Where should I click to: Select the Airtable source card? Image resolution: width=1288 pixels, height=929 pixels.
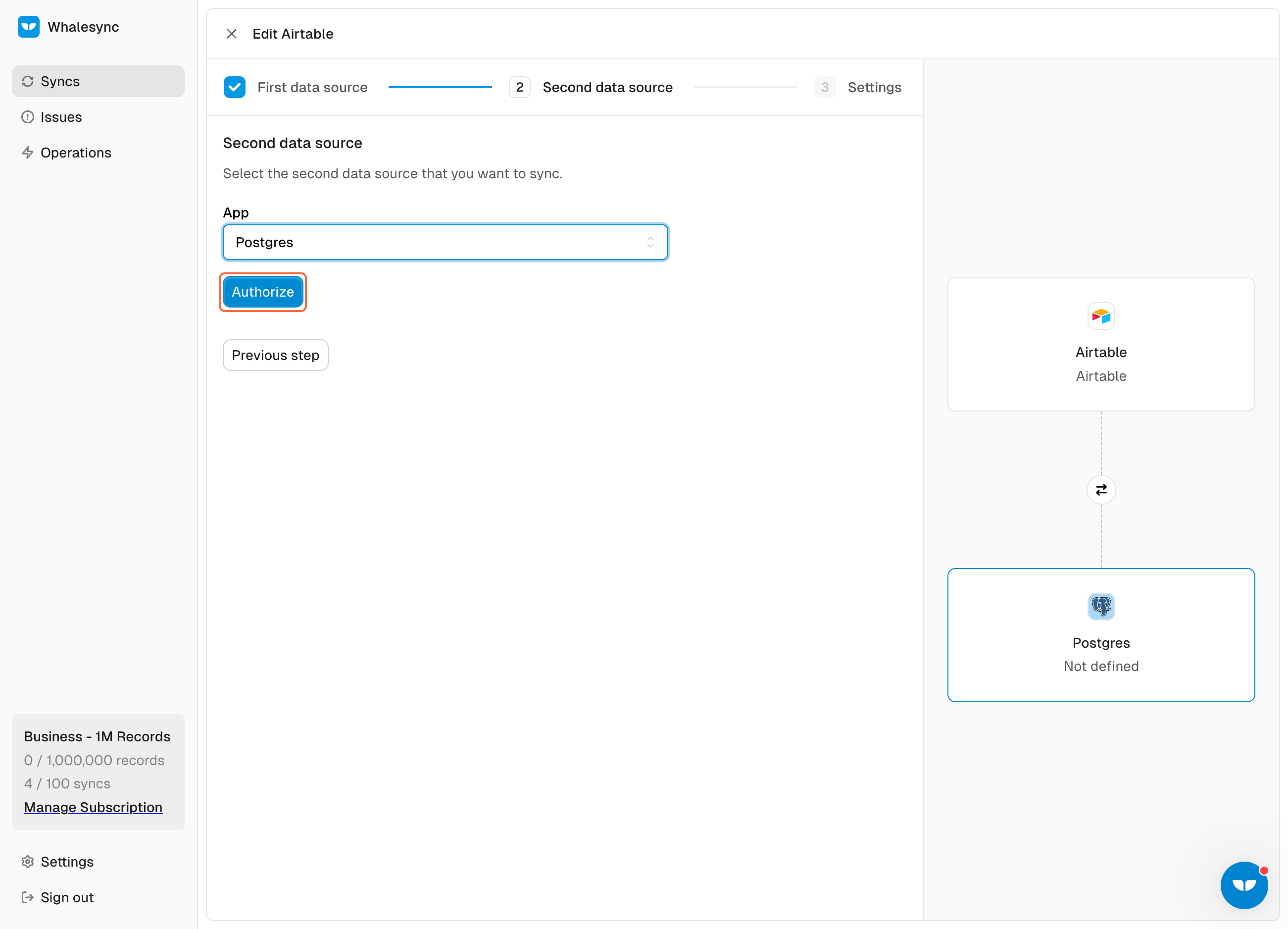[x=1101, y=344]
